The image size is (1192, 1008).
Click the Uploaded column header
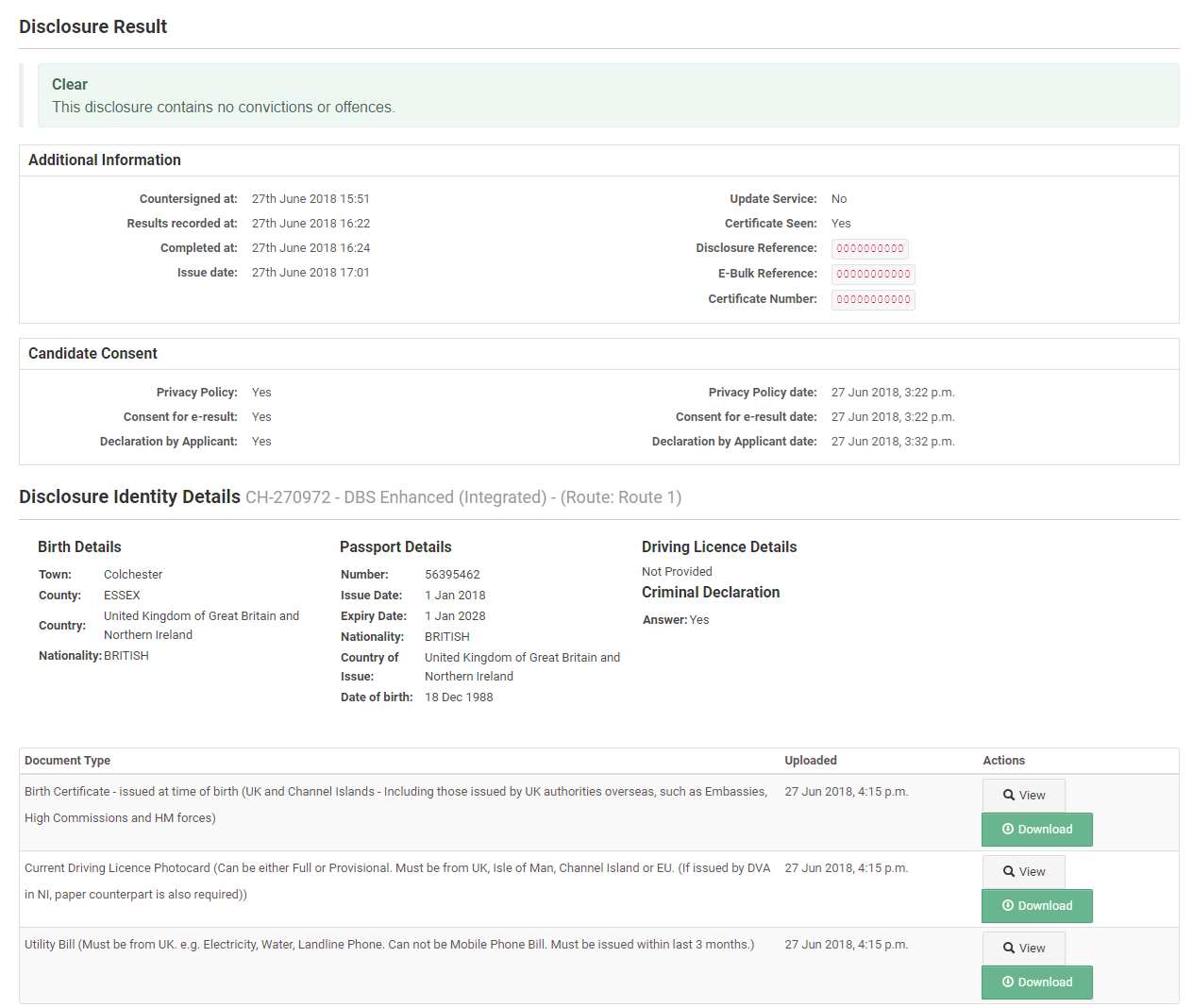(x=810, y=761)
